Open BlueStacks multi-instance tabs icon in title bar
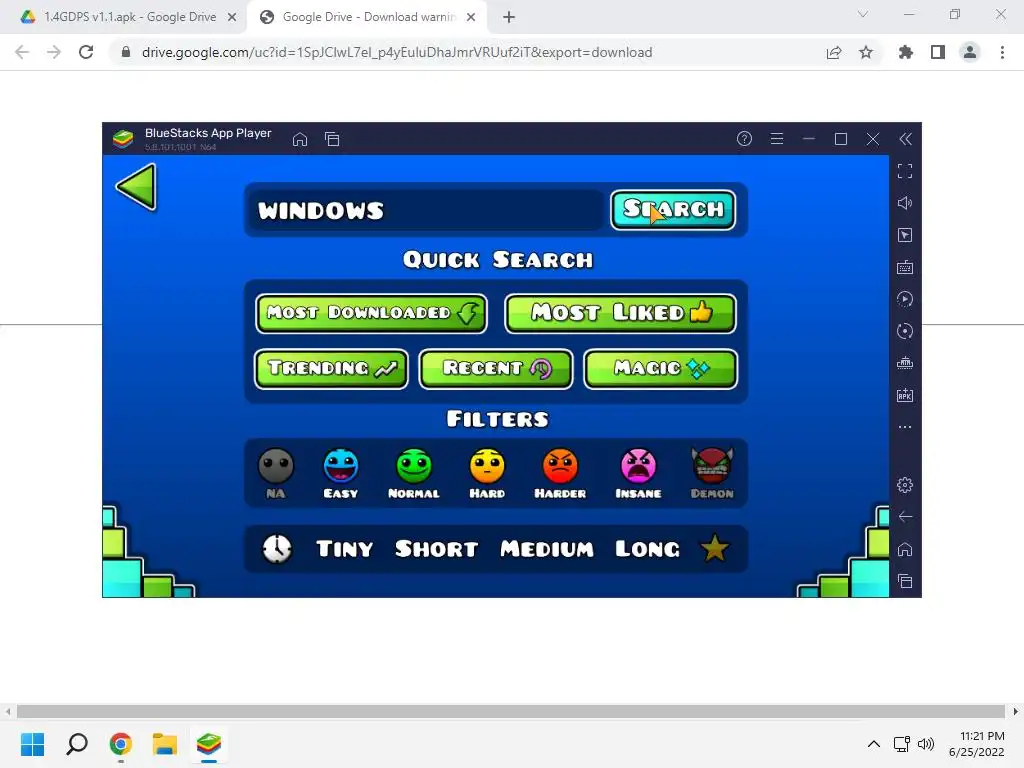The height and width of the screenshot is (768, 1024). click(332, 139)
